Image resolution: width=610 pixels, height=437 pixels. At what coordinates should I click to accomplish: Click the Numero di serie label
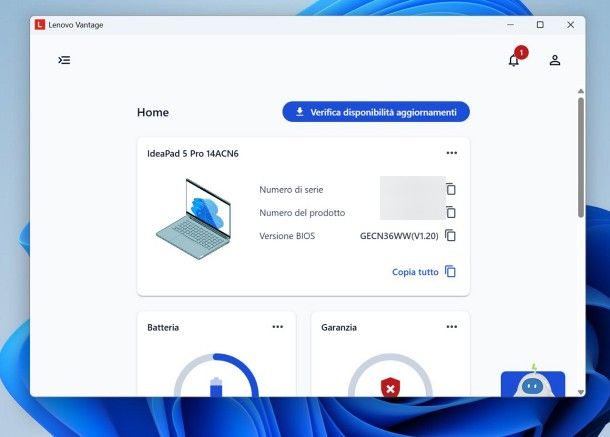point(291,190)
